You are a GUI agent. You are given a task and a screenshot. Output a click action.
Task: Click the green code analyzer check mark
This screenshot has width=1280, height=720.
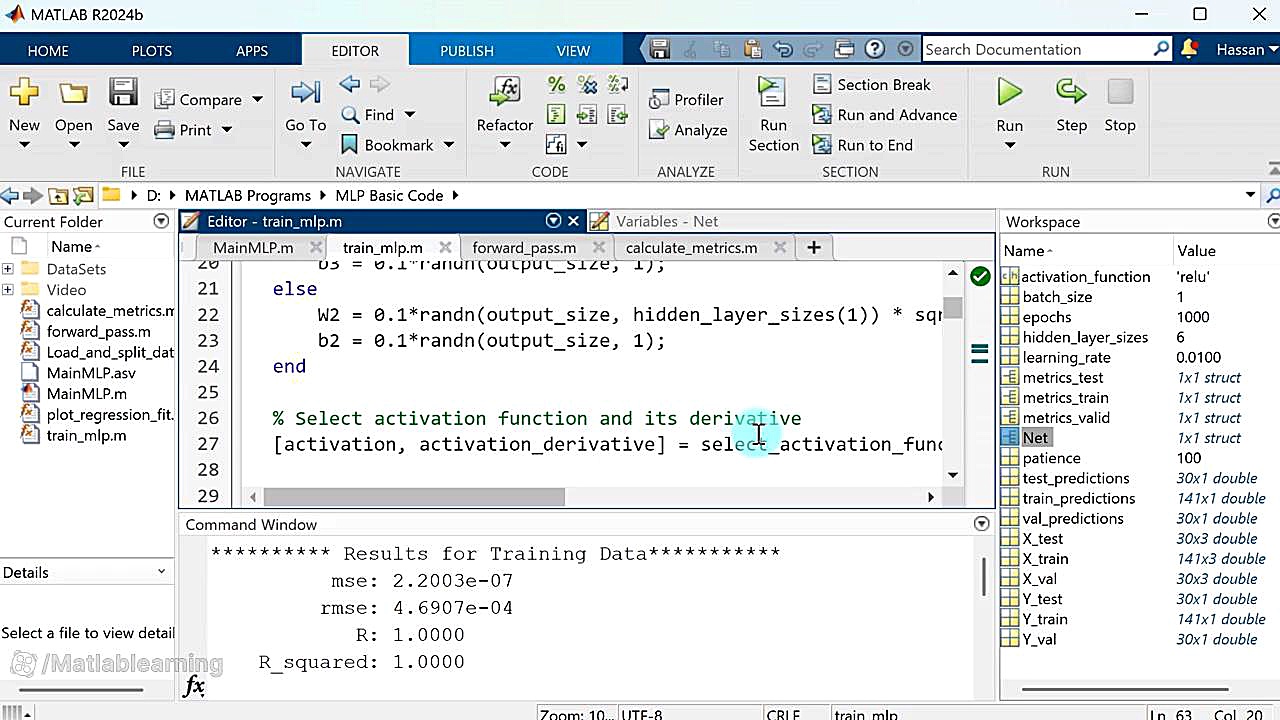click(980, 276)
